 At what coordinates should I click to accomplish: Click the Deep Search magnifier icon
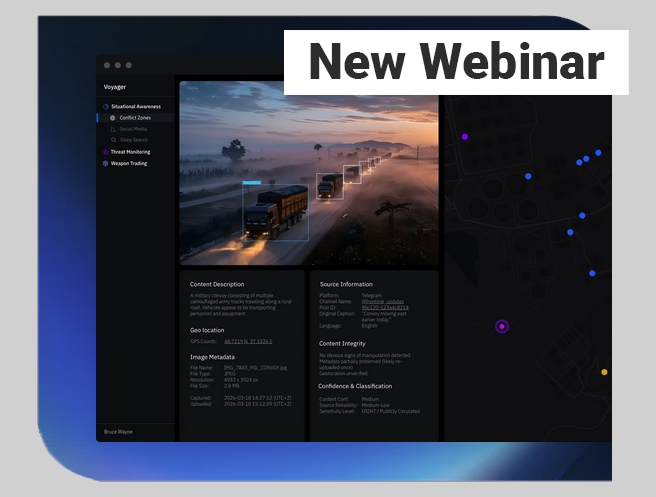pyautogui.click(x=113, y=140)
